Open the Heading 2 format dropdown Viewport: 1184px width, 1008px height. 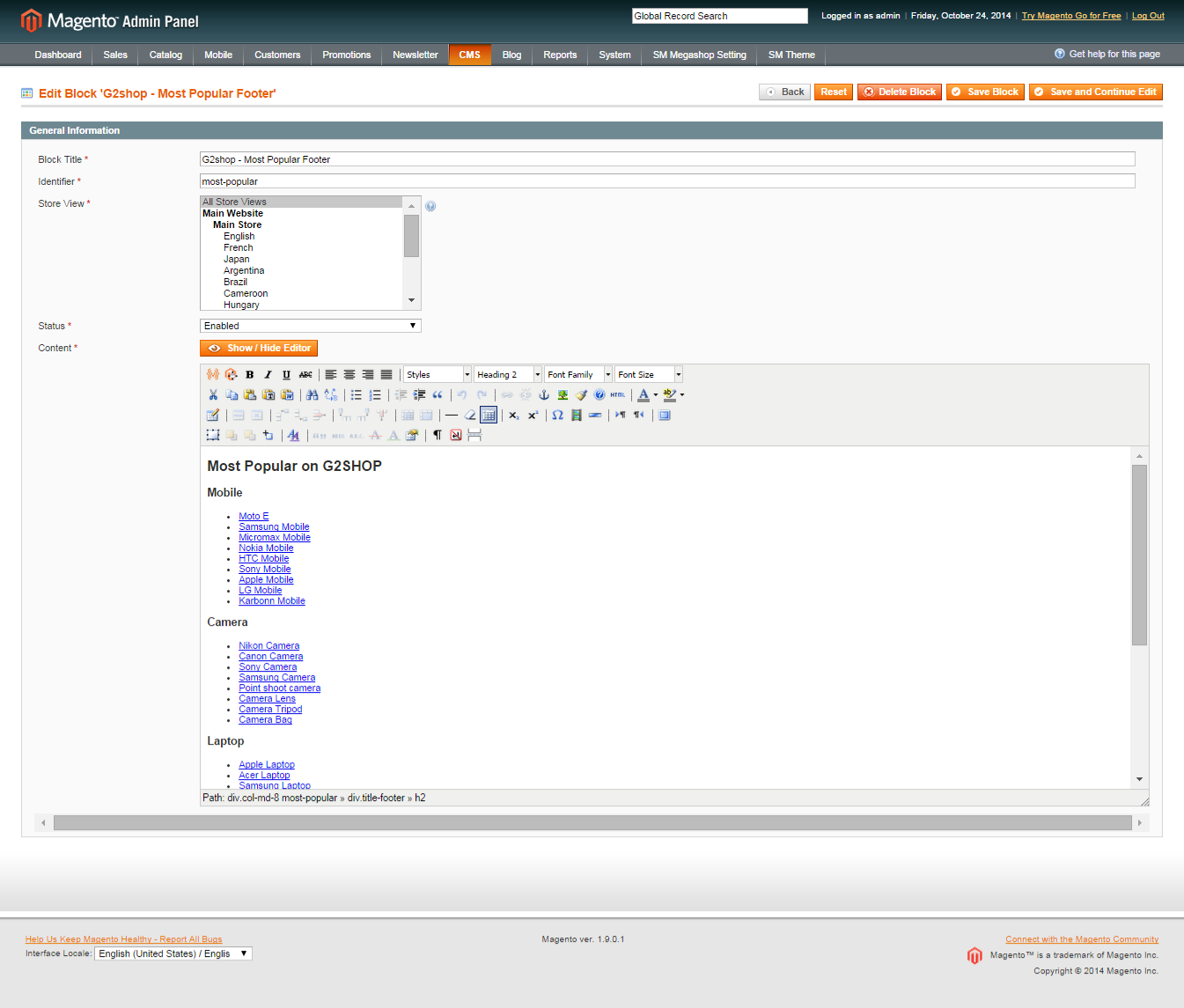(x=508, y=374)
